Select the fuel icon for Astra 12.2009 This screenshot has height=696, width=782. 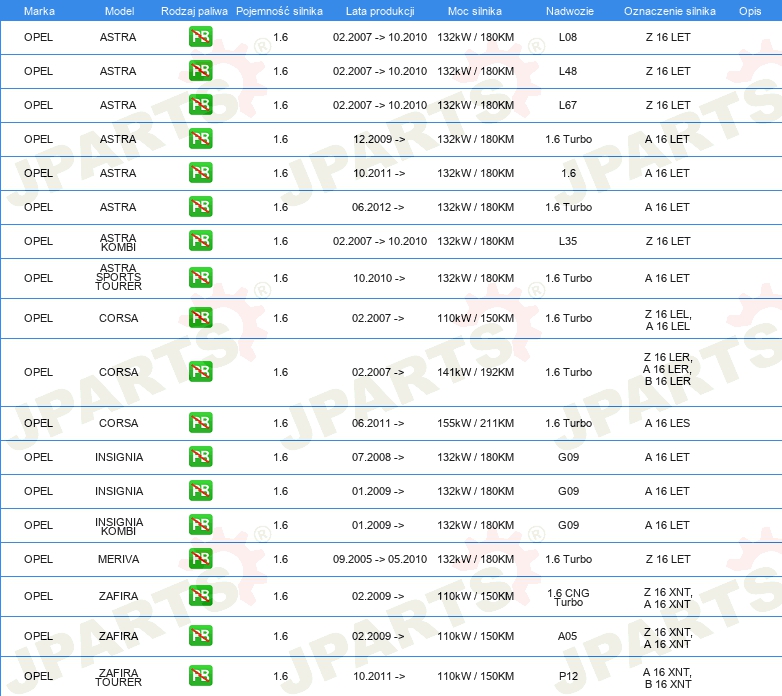pyautogui.click(x=200, y=139)
